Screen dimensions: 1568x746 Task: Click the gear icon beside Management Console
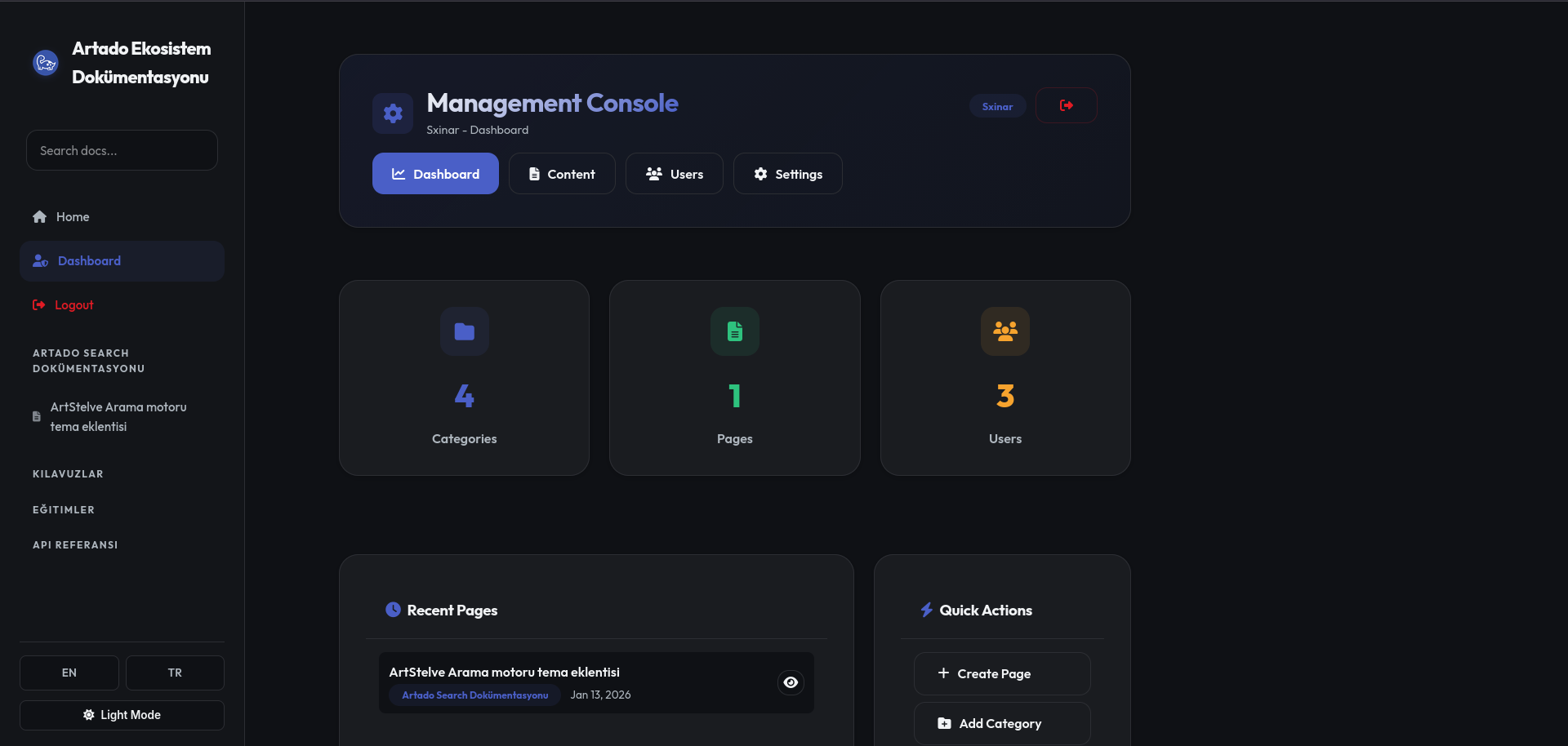coord(393,113)
